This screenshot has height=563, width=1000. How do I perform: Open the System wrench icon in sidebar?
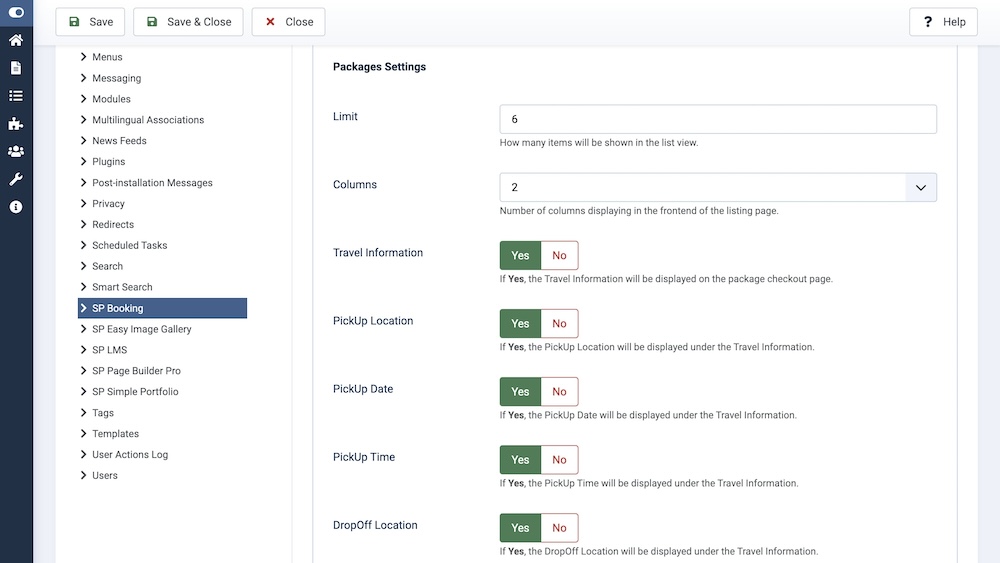pos(16,179)
